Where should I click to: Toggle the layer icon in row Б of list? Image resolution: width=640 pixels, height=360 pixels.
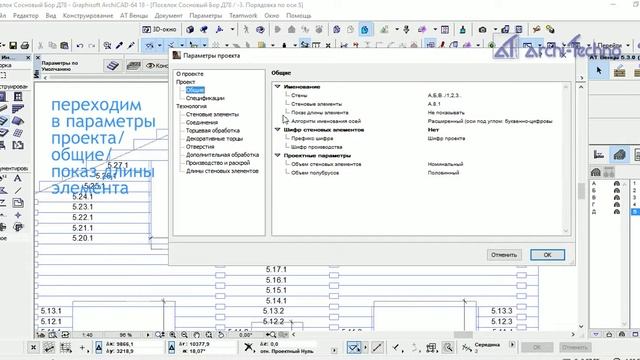[616, 191]
